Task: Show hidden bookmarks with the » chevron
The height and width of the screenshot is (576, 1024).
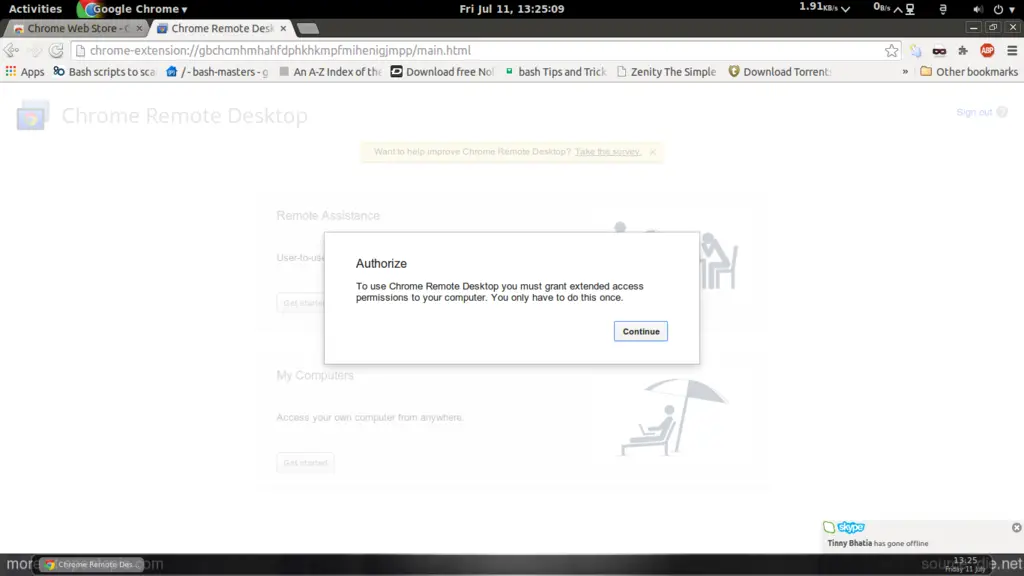Action: [x=905, y=72]
